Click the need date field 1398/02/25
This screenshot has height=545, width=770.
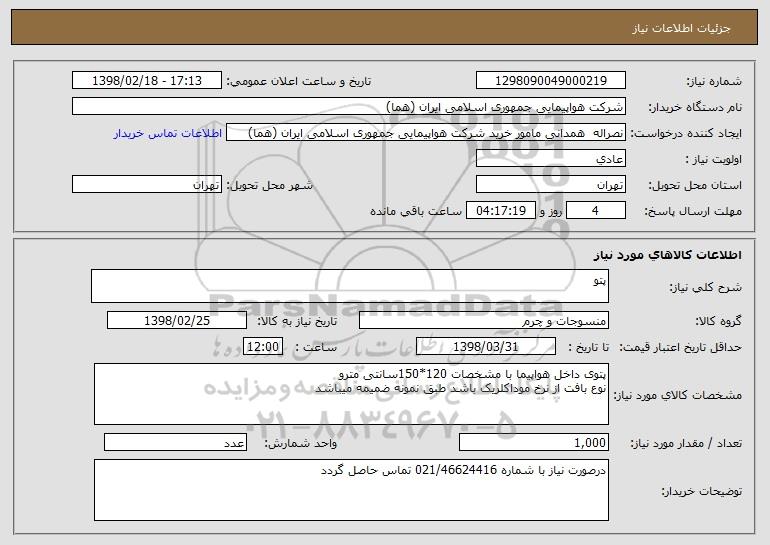pyautogui.click(x=177, y=321)
